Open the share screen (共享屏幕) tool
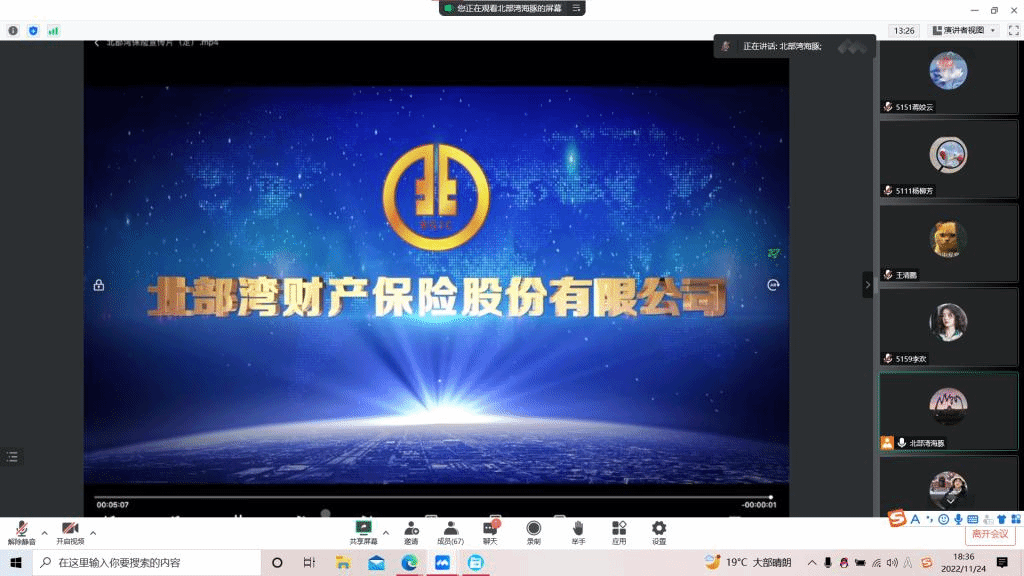 tap(363, 530)
